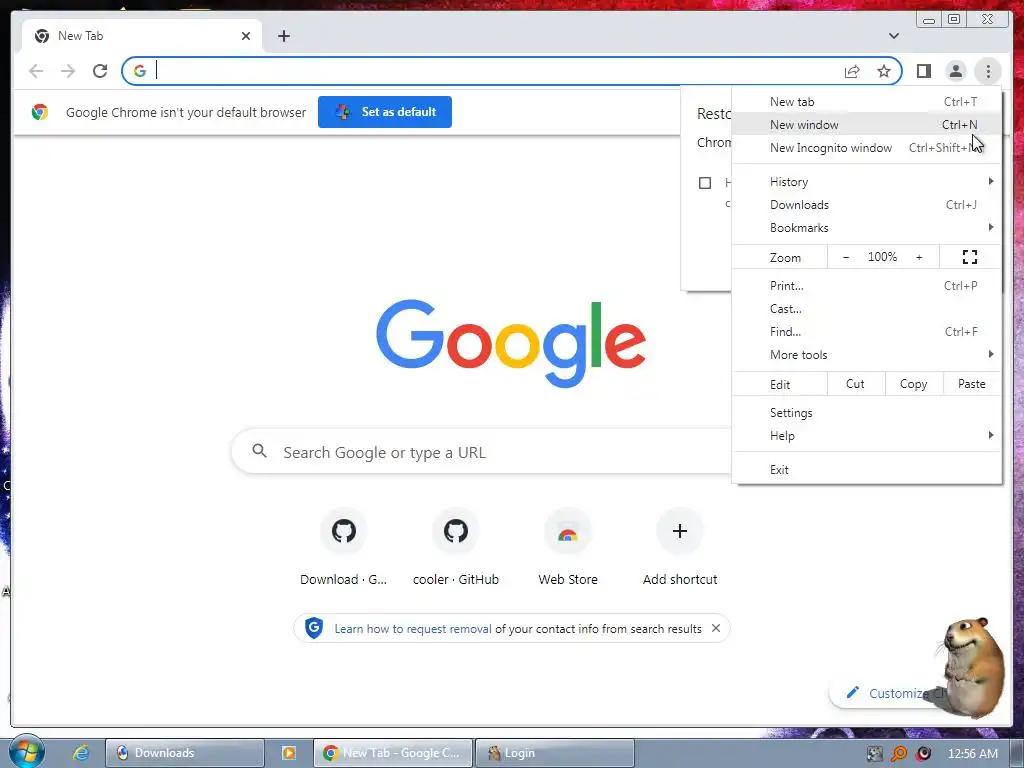This screenshot has width=1024, height=768.
Task: Launch Internet Explorer from taskbar
Action: [80, 752]
